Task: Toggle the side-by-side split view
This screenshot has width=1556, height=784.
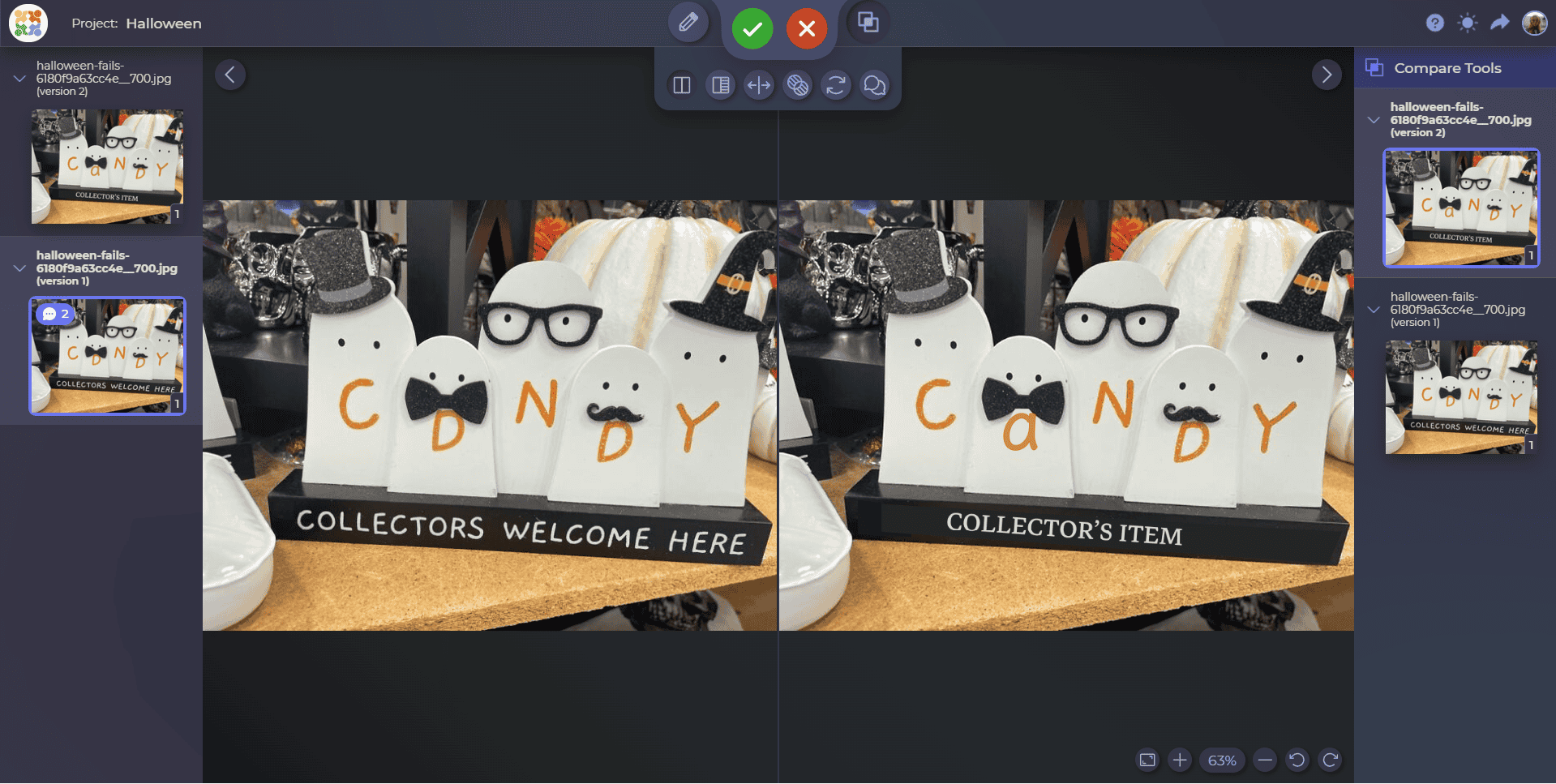Action: [x=681, y=85]
